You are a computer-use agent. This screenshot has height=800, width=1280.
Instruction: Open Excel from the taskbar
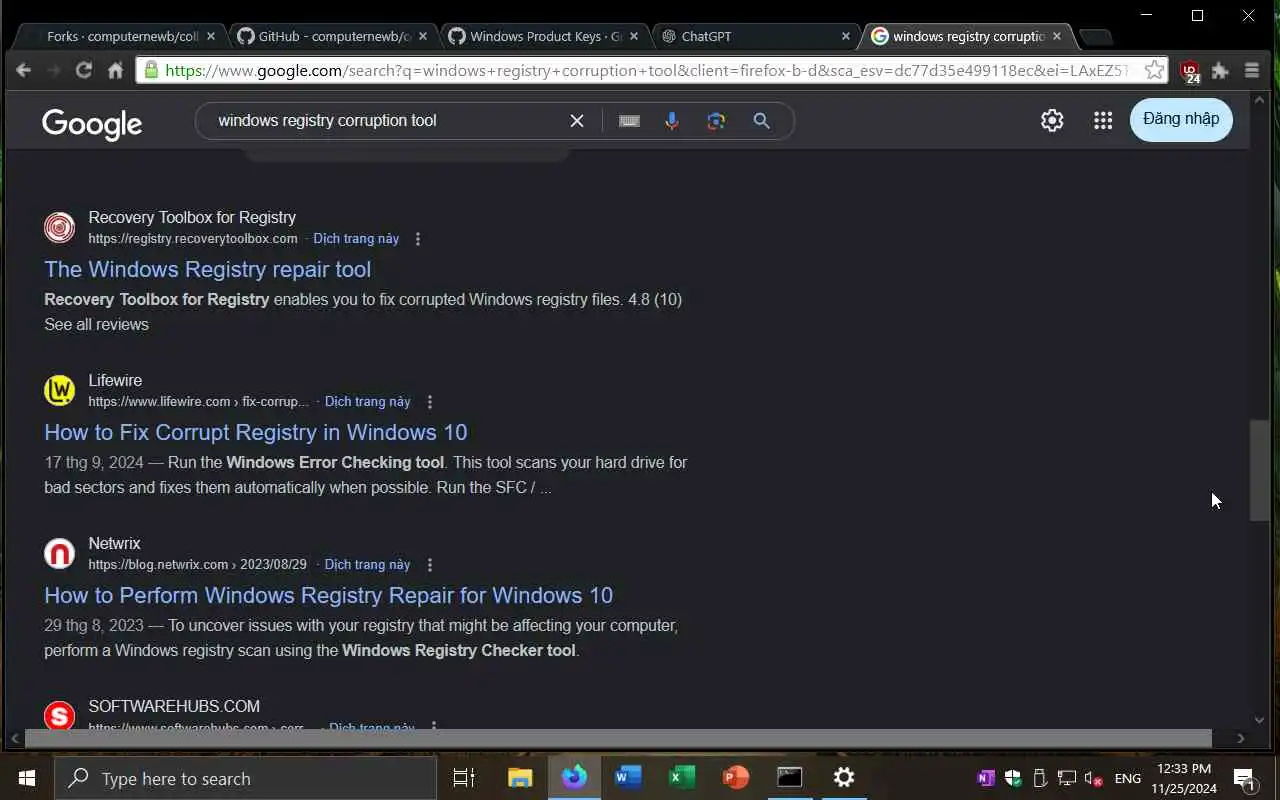coord(682,778)
